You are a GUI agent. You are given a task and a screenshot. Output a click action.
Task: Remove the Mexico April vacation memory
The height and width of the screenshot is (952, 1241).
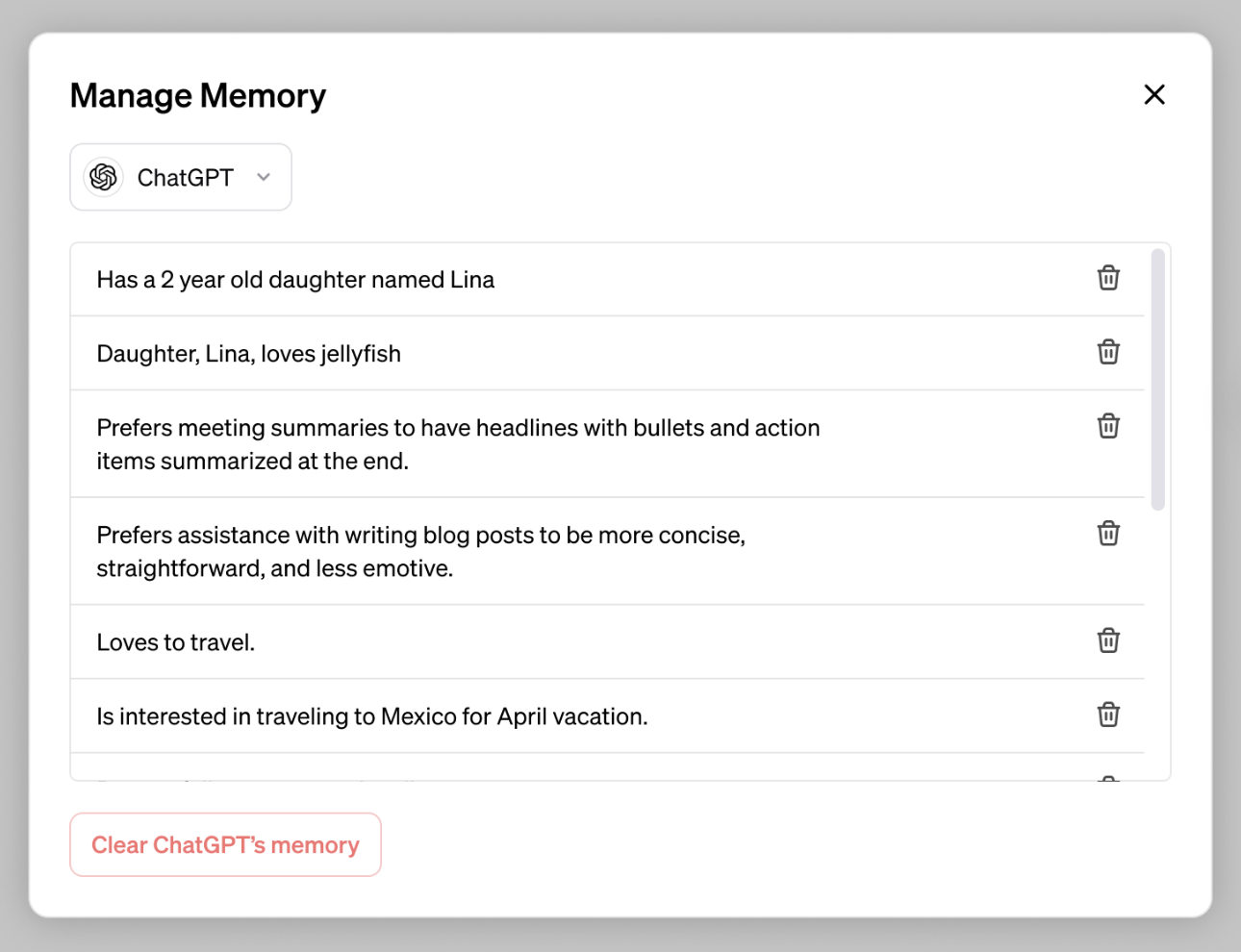1108,714
